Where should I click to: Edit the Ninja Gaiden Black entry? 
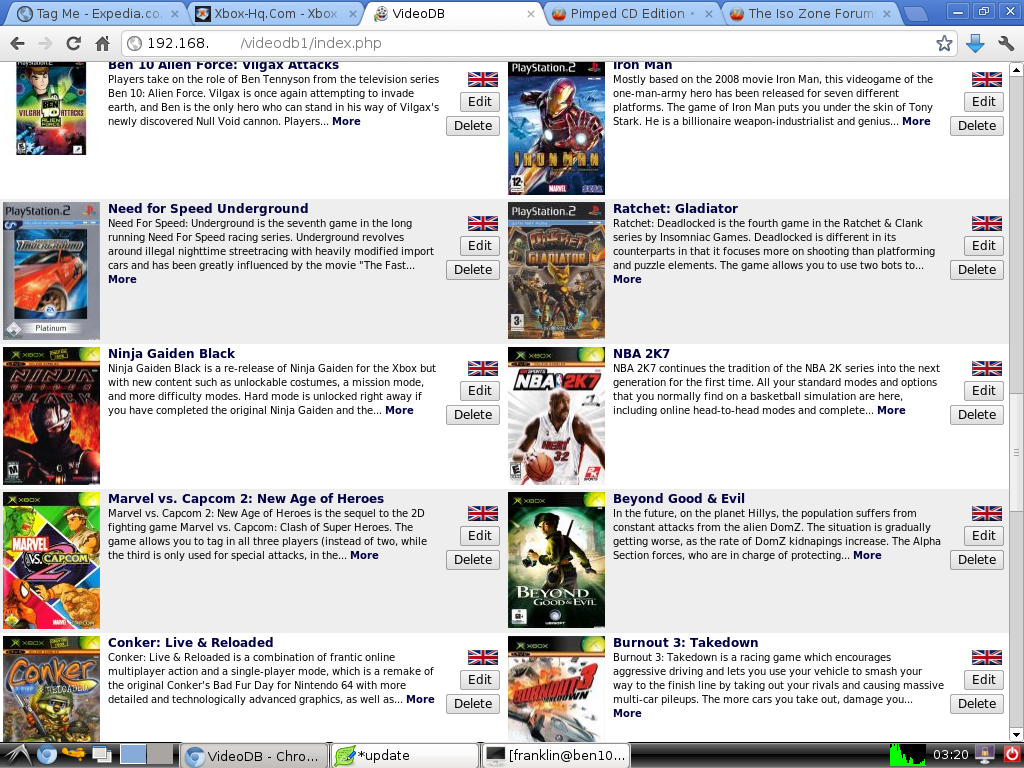click(479, 391)
